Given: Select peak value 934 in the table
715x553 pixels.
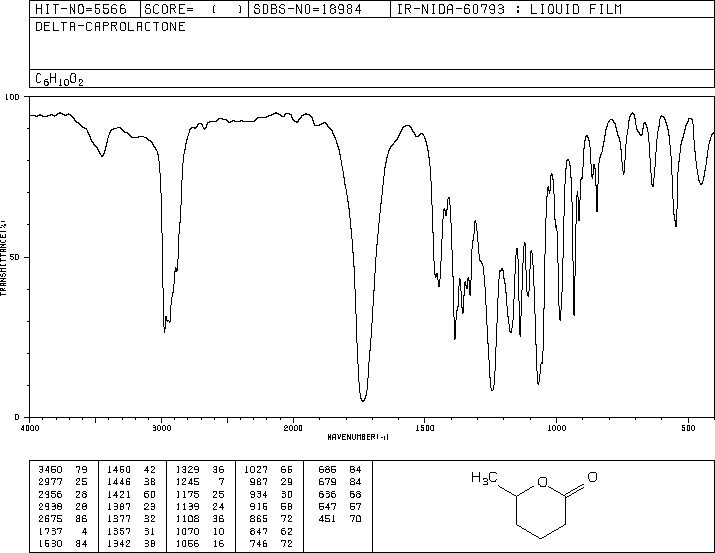Looking at the screenshot, I should click(x=259, y=494).
